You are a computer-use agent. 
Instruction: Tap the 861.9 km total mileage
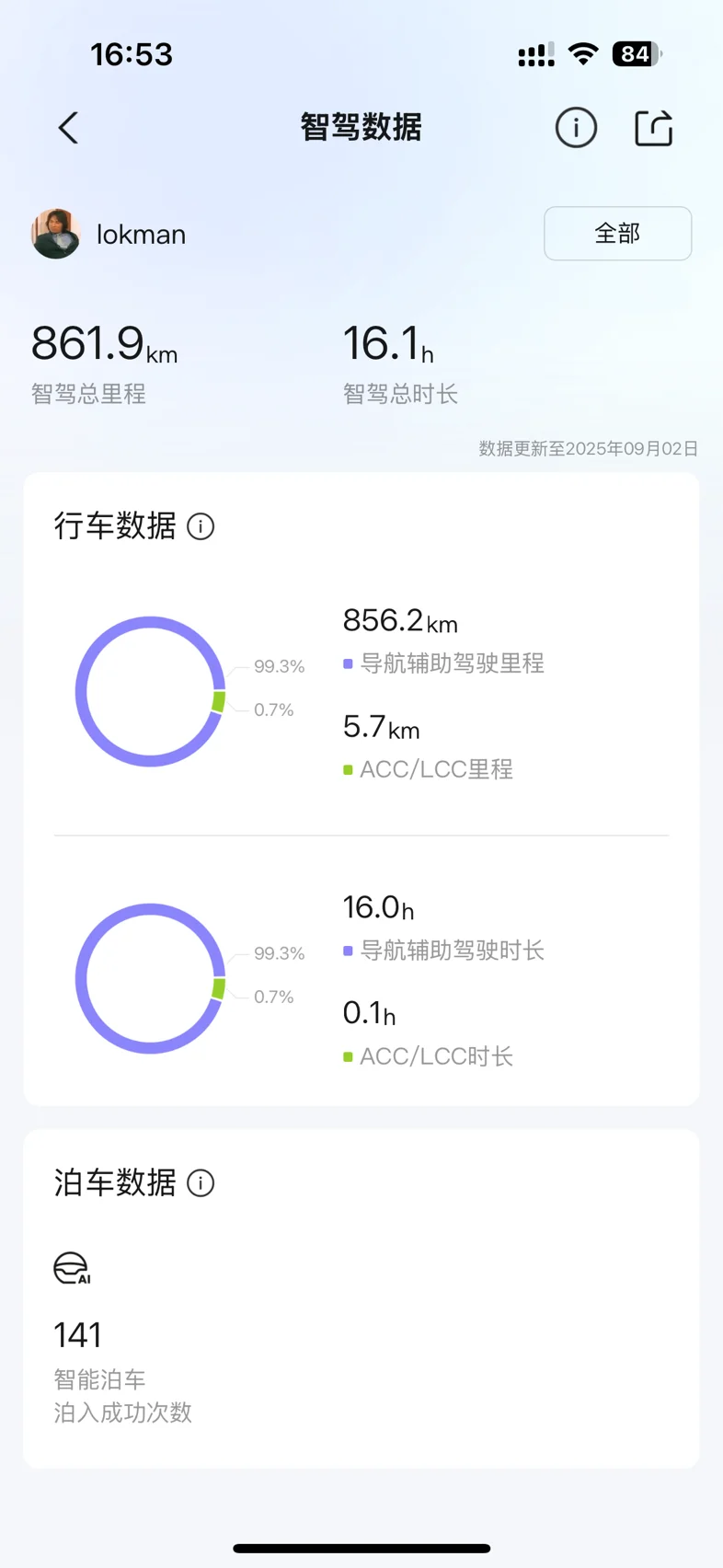tap(104, 344)
